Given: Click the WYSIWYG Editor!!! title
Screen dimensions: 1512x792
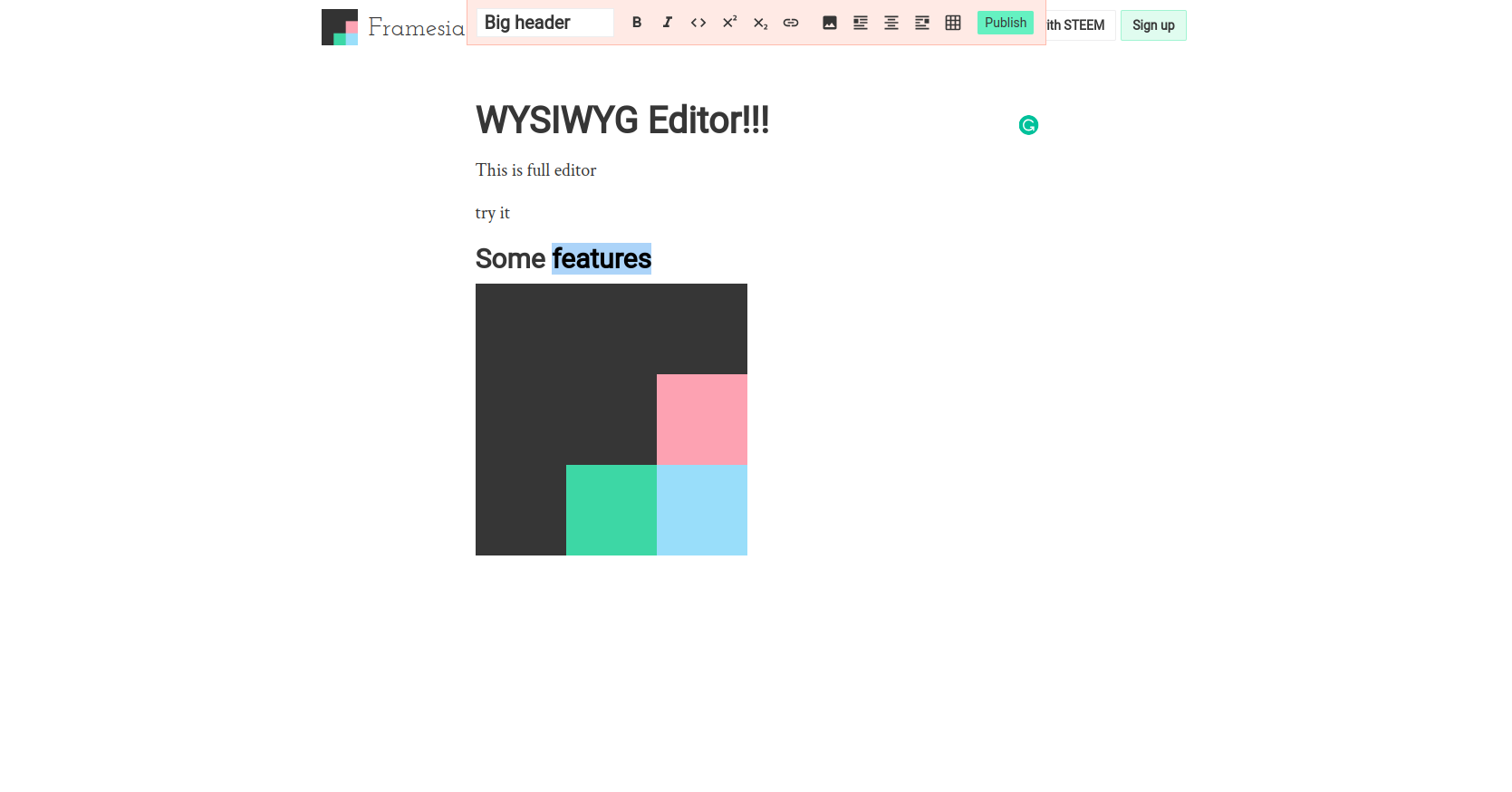Looking at the screenshot, I should tap(622, 120).
